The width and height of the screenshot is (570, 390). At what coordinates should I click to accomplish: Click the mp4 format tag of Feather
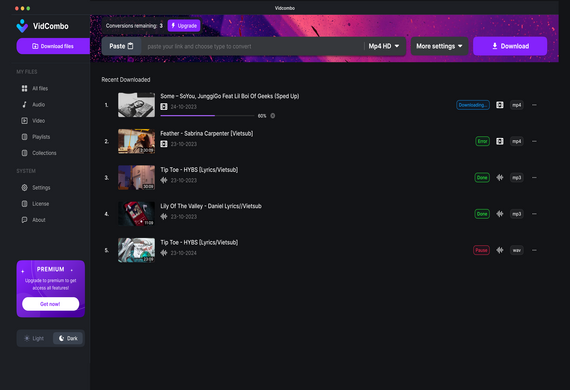coord(517,141)
